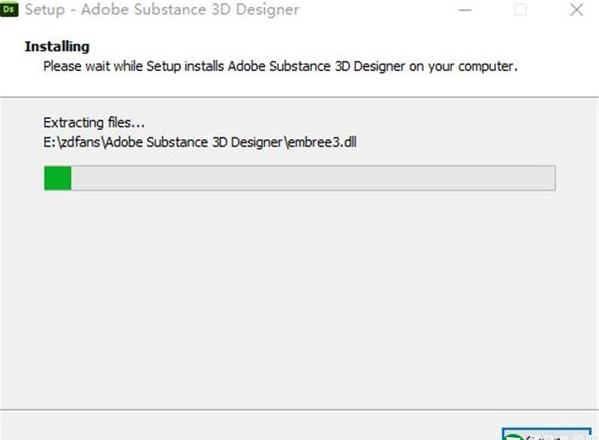Screen dimensions: 599x440
Task: Click the window title 'Setup - Adobe Substance 3D Designer'
Action: point(162,10)
